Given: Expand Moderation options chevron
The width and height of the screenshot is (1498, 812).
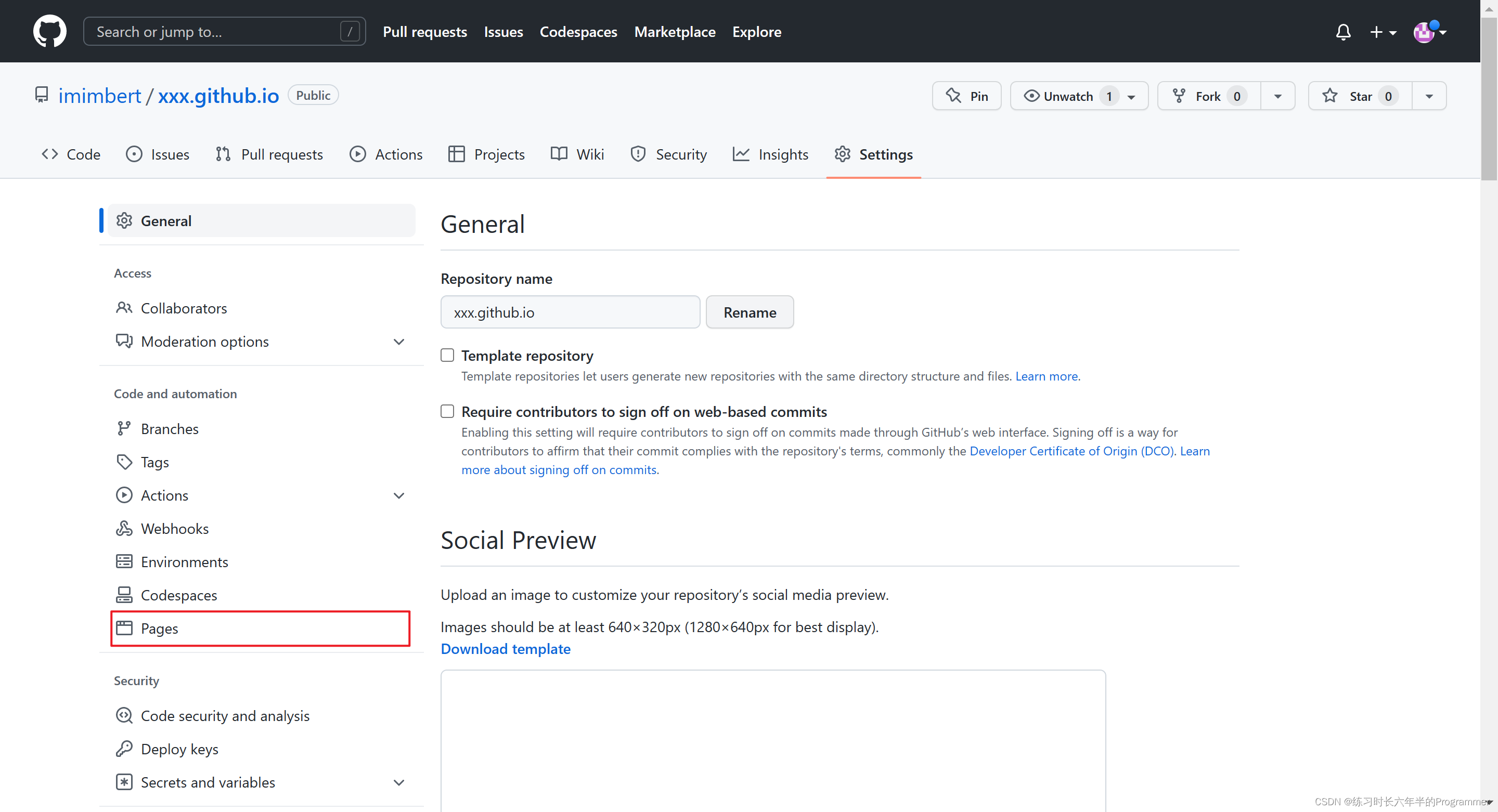Looking at the screenshot, I should [x=398, y=341].
